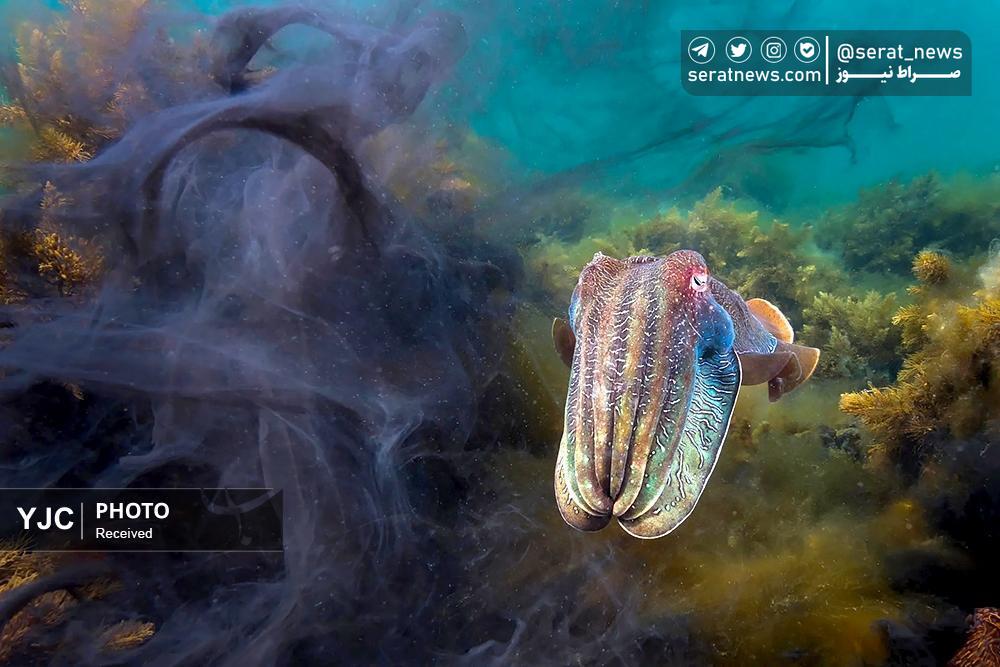Click the Persian Serat News title

point(898,76)
